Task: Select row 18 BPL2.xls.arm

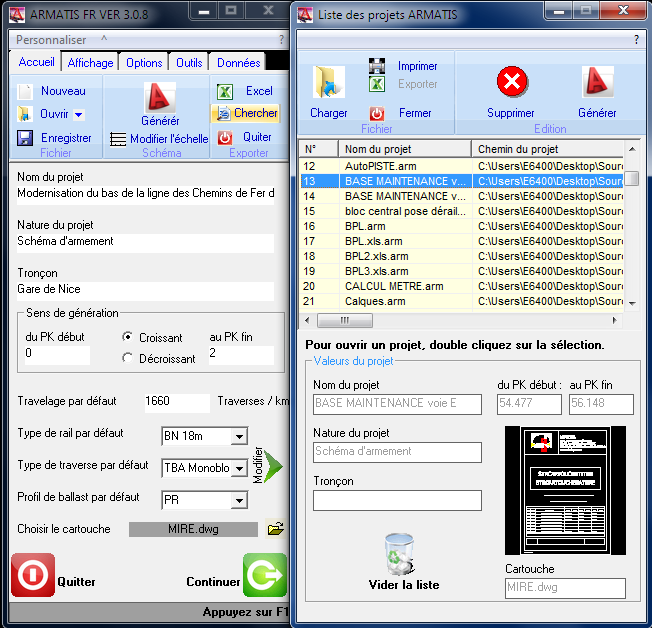Action: [462, 256]
